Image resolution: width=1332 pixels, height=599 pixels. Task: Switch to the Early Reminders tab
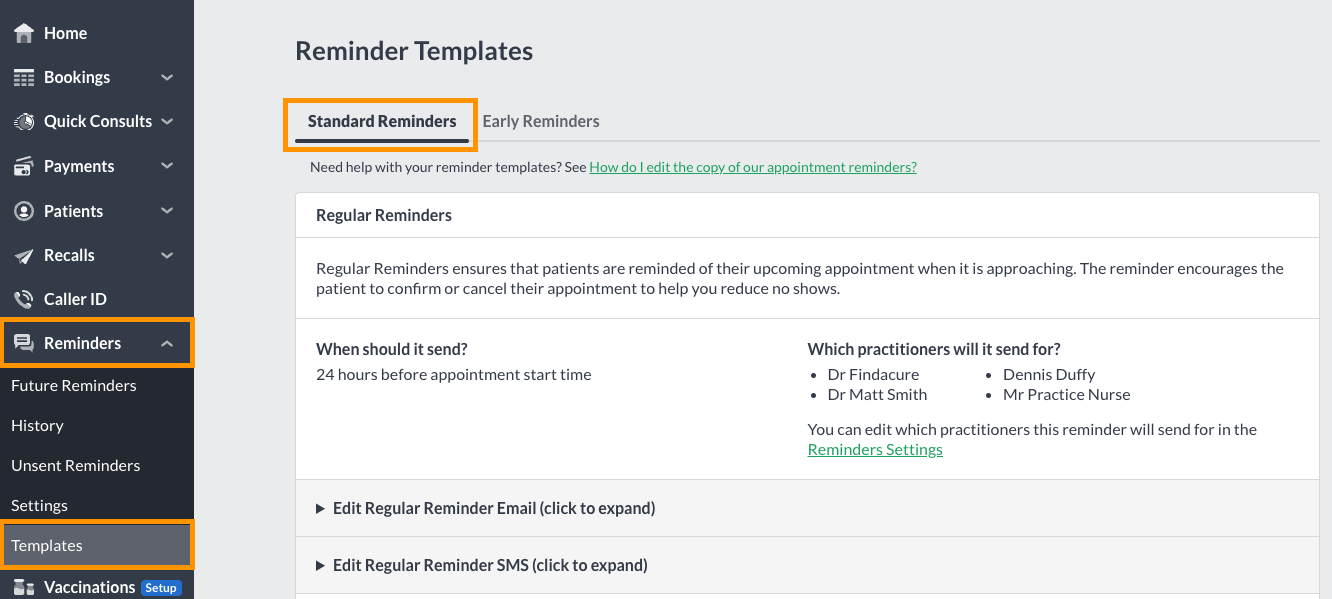click(x=541, y=121)
